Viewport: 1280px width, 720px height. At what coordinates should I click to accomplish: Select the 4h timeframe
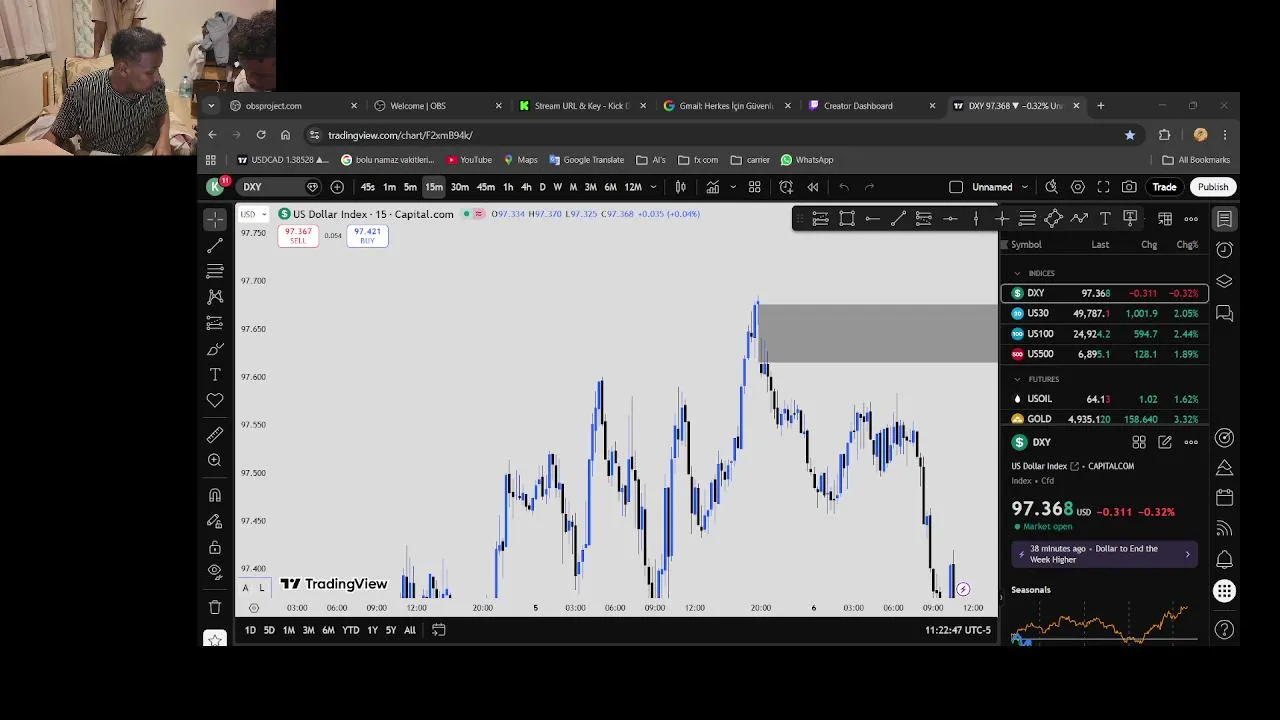[x=526, y=187]
